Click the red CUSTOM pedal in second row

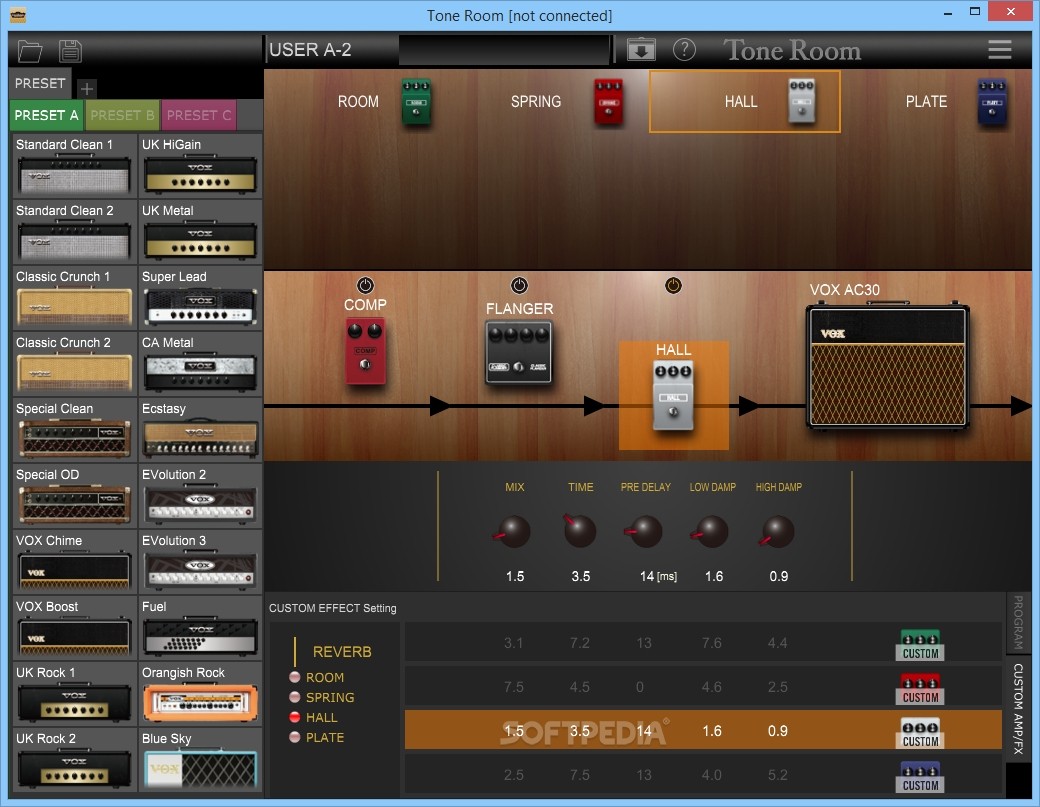(x=921, y=689)
